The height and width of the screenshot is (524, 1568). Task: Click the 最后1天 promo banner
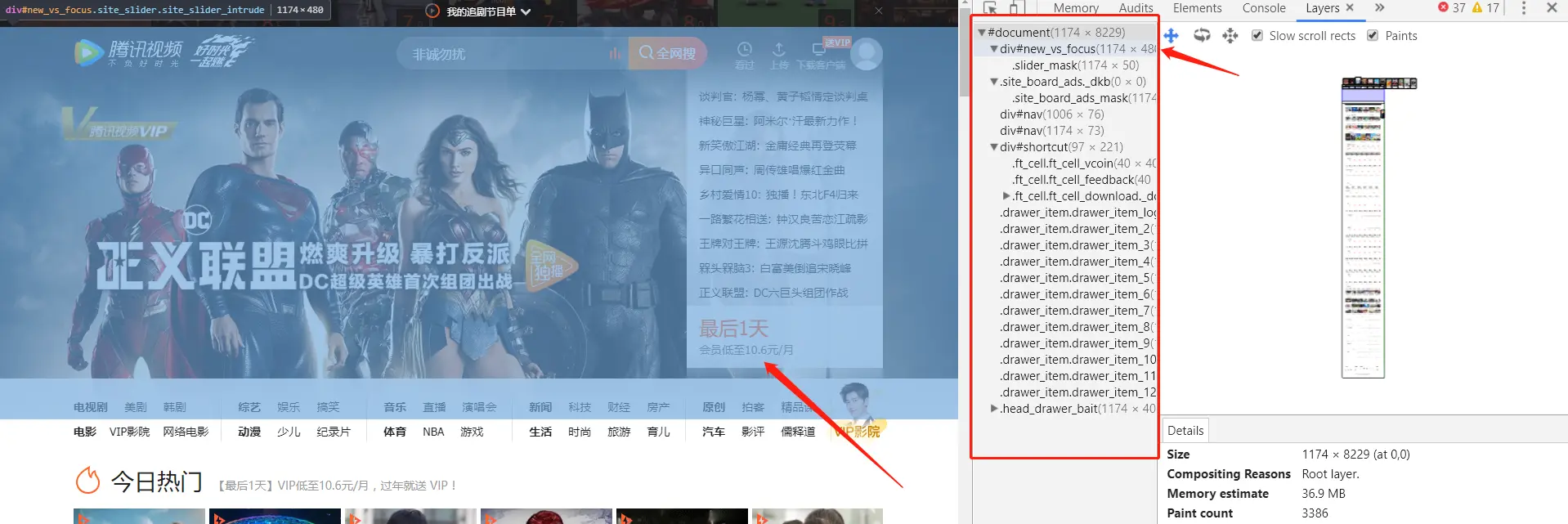(x=785, y=338)
